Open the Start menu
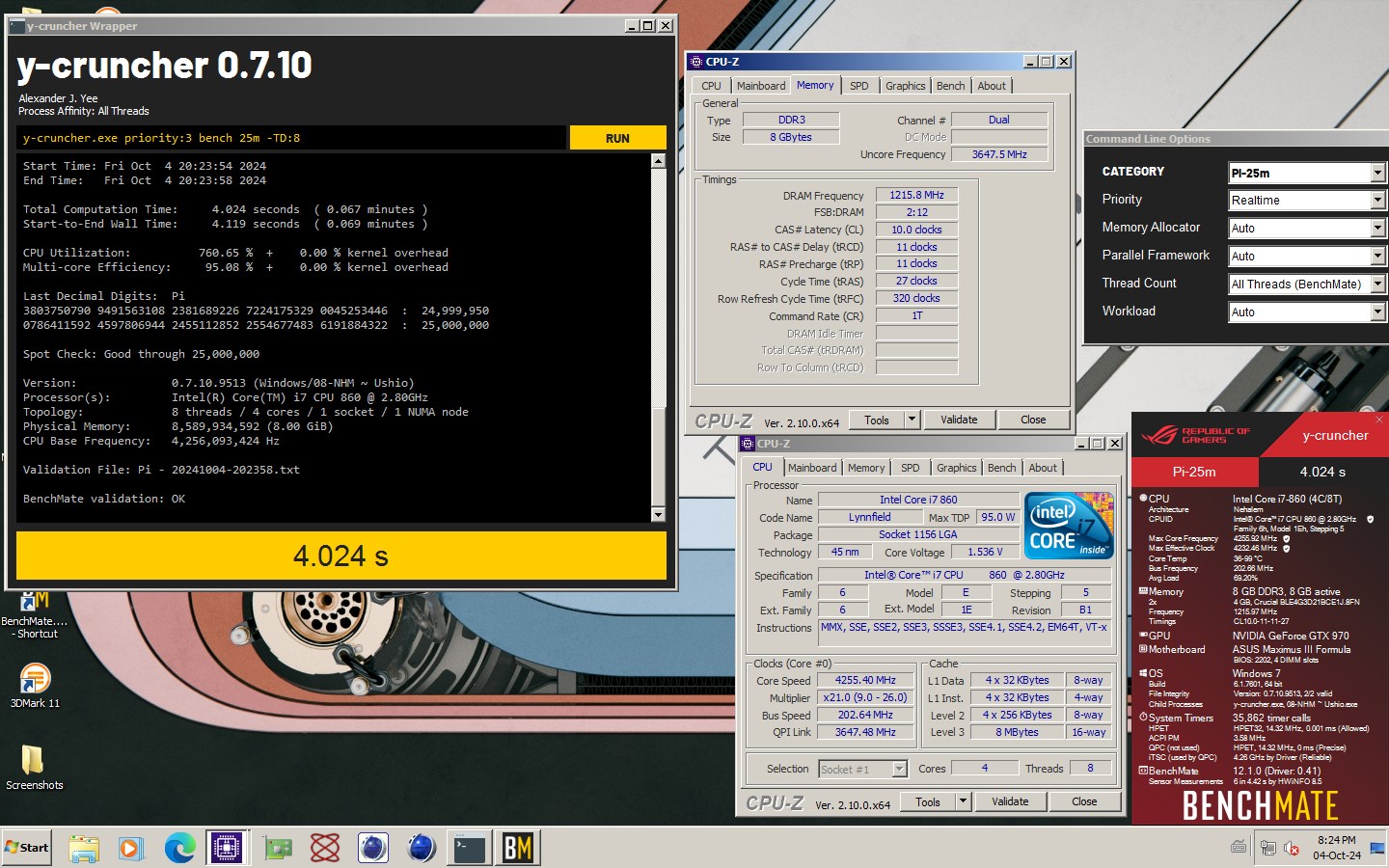 [27, 848]
